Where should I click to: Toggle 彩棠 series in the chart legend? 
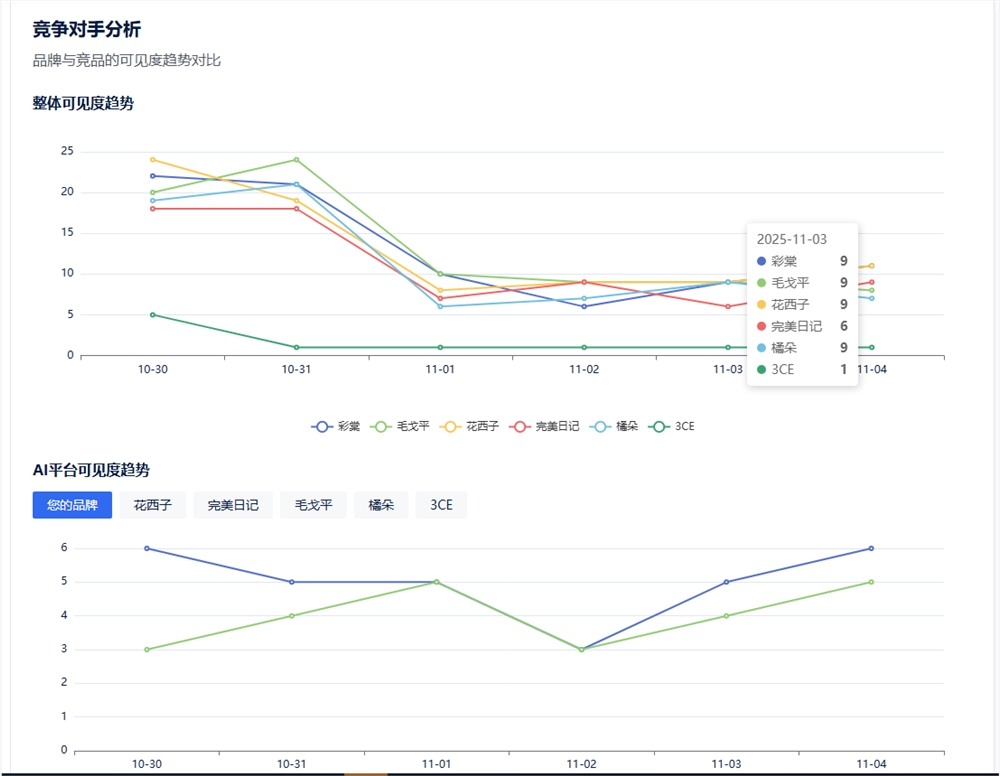point(335,427)
